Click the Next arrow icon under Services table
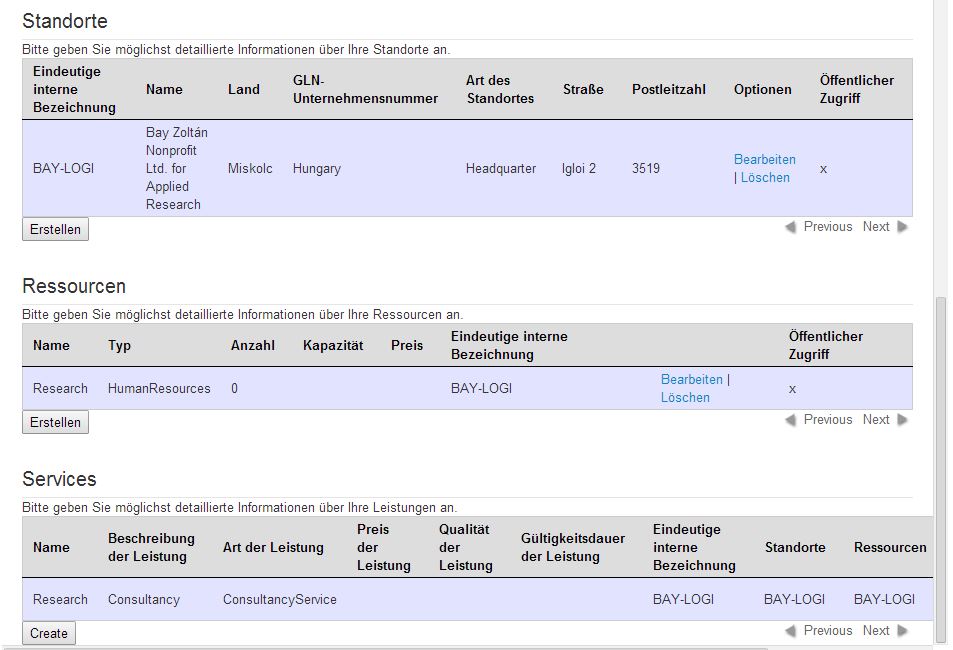 [903, 631]
